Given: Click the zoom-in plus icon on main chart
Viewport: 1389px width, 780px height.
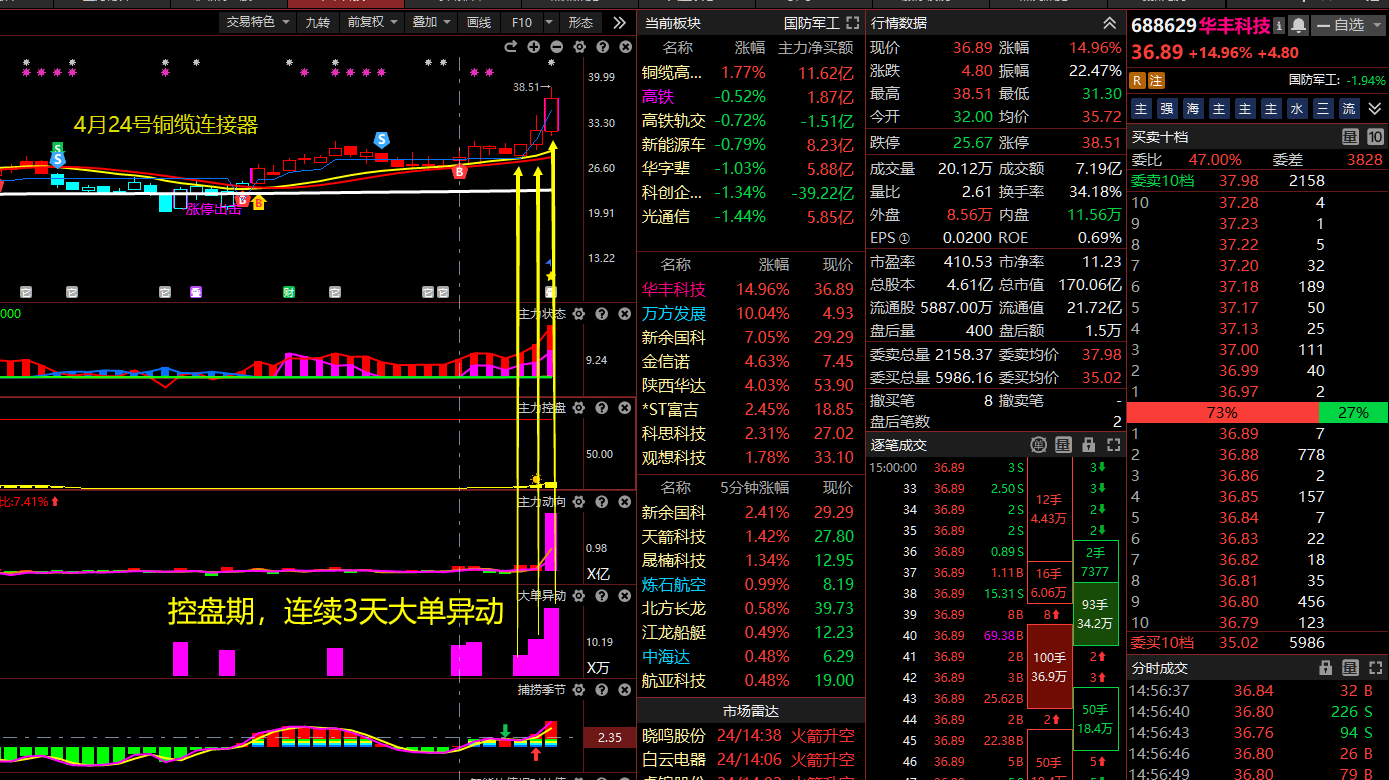Looking at the screenshot, I should coord(533,47).
